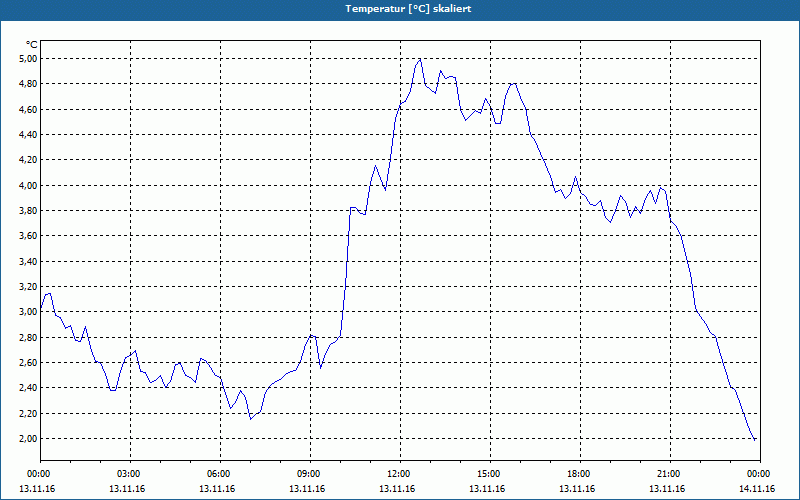The width and height of the screenshot is (800, 500).
Task: Choose the 21:00 time label
Action: pos(670,474)
